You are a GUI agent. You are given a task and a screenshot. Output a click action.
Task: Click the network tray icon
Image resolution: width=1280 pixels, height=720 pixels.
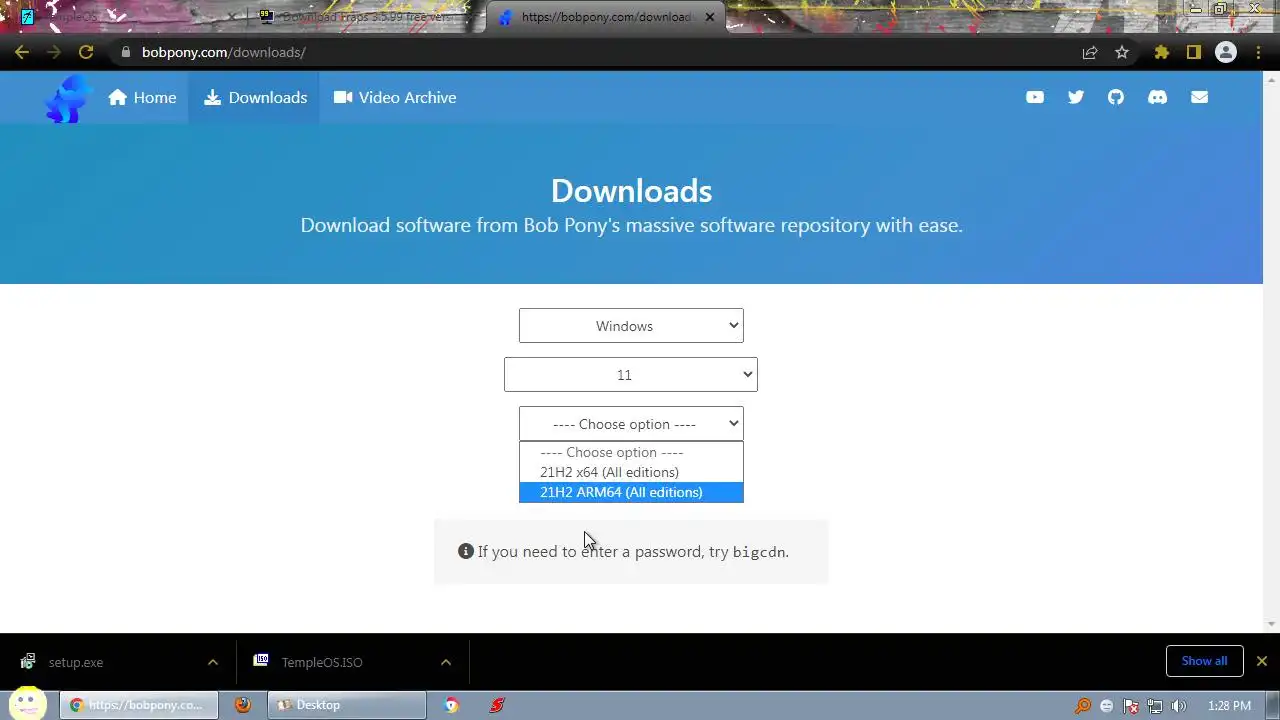1155,705
